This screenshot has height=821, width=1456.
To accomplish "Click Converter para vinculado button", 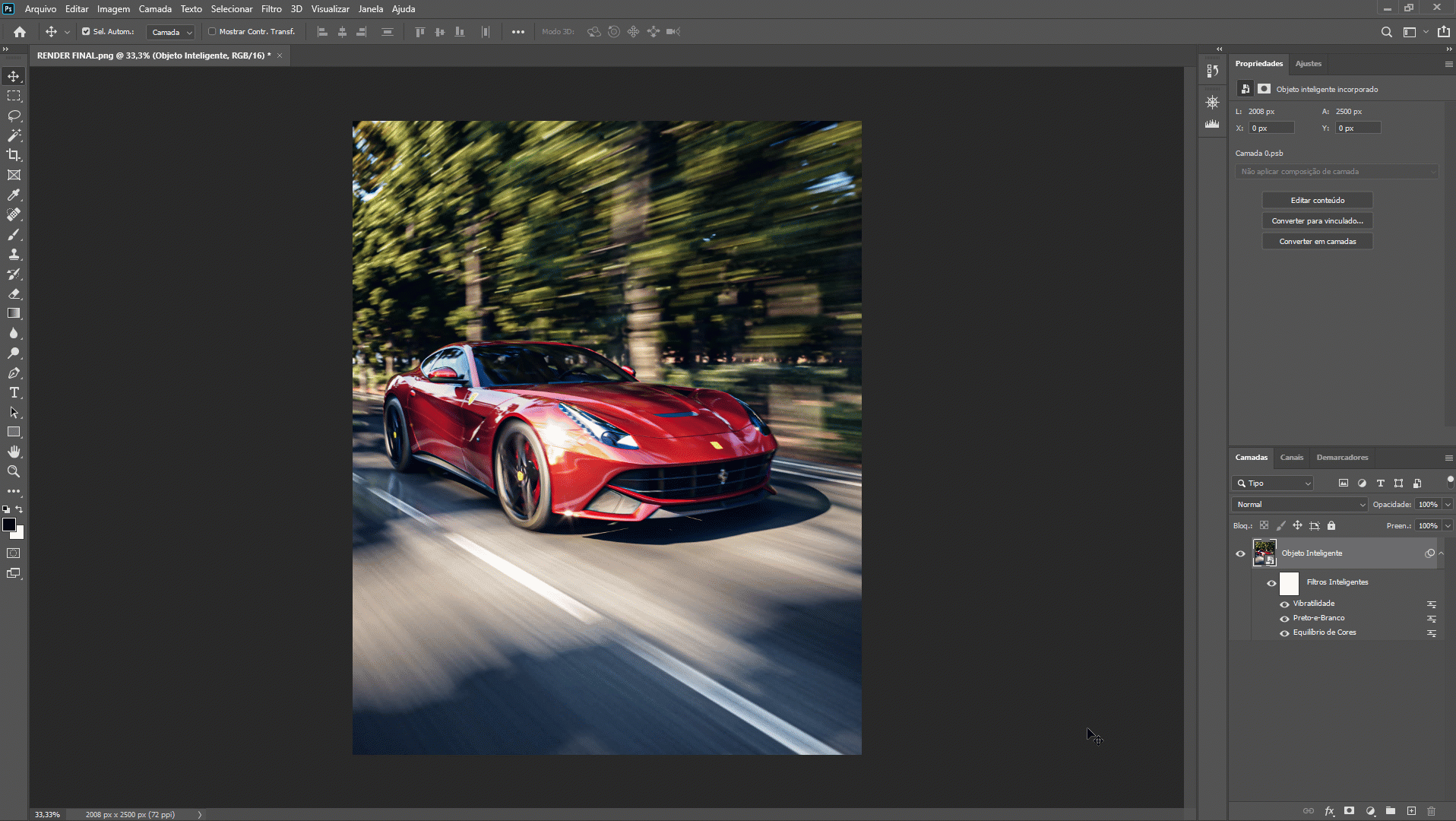I will coord(1317,221).
